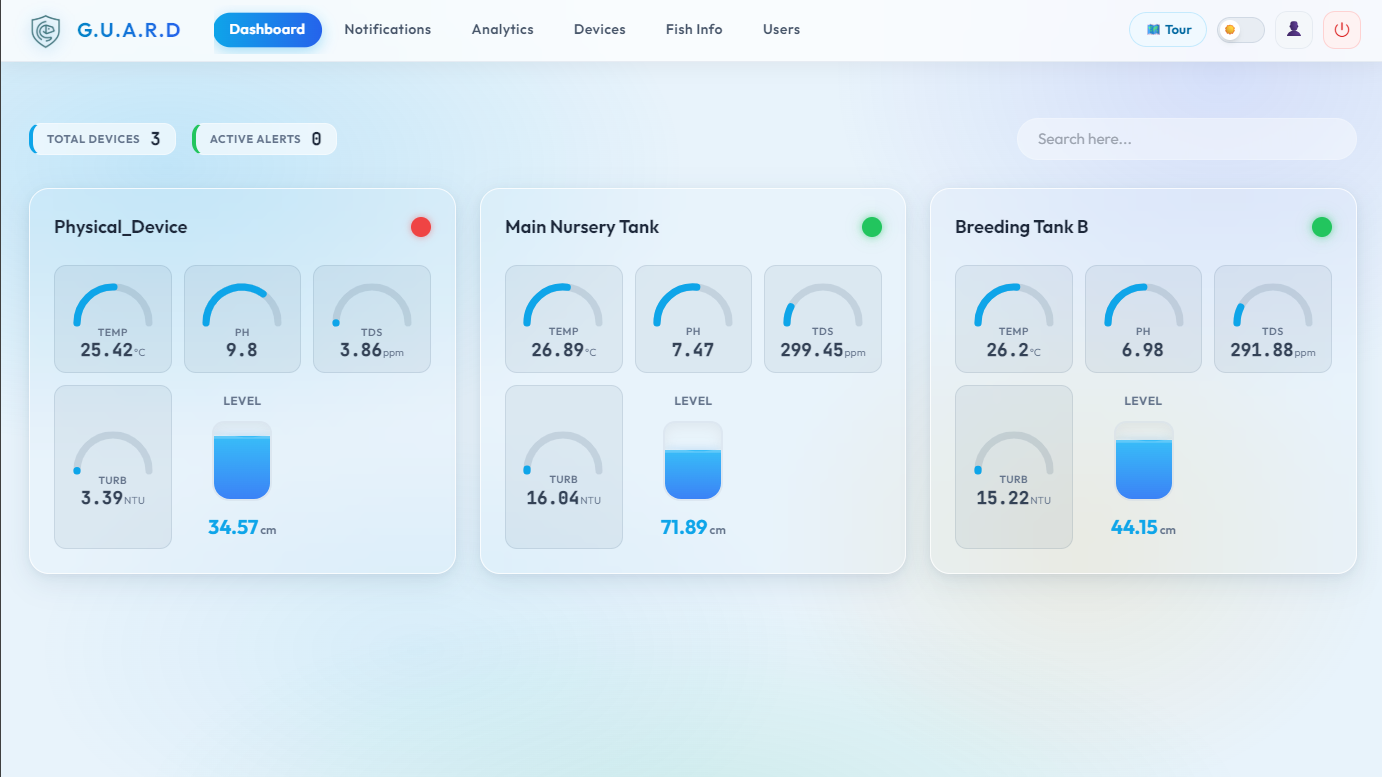Viewport: 1382px width, 777px height.
Task: Click the PH gauge showing 9.8
Action: [242, 319]
